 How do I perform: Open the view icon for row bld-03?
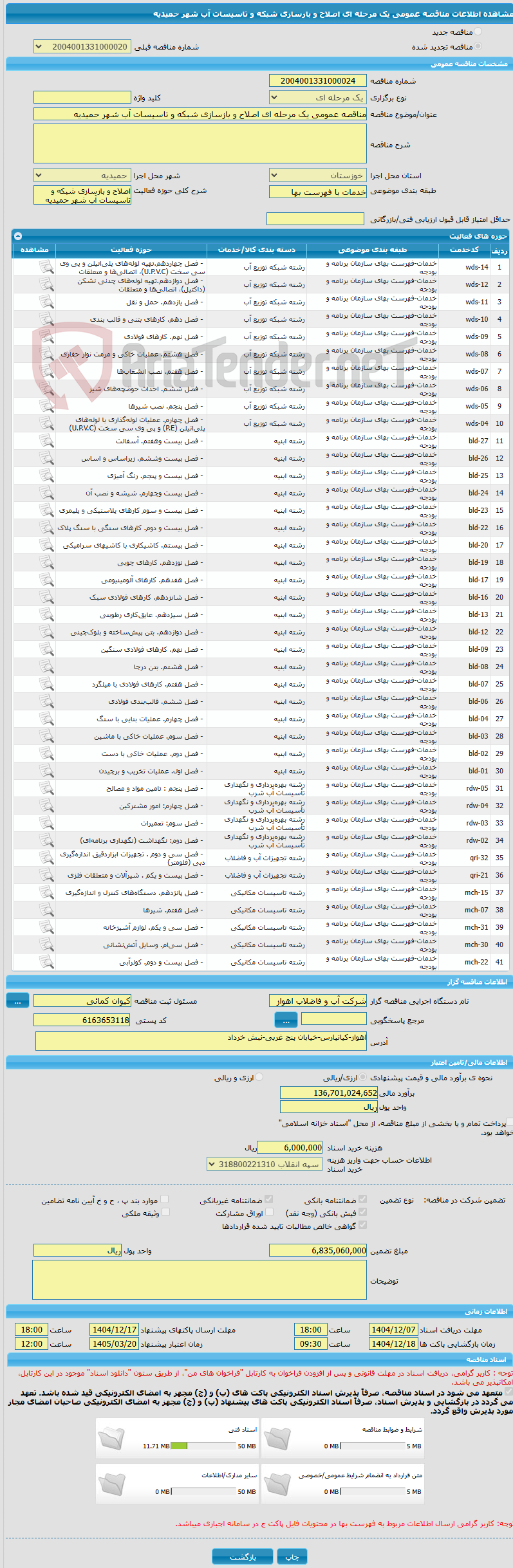click(46, 736)
